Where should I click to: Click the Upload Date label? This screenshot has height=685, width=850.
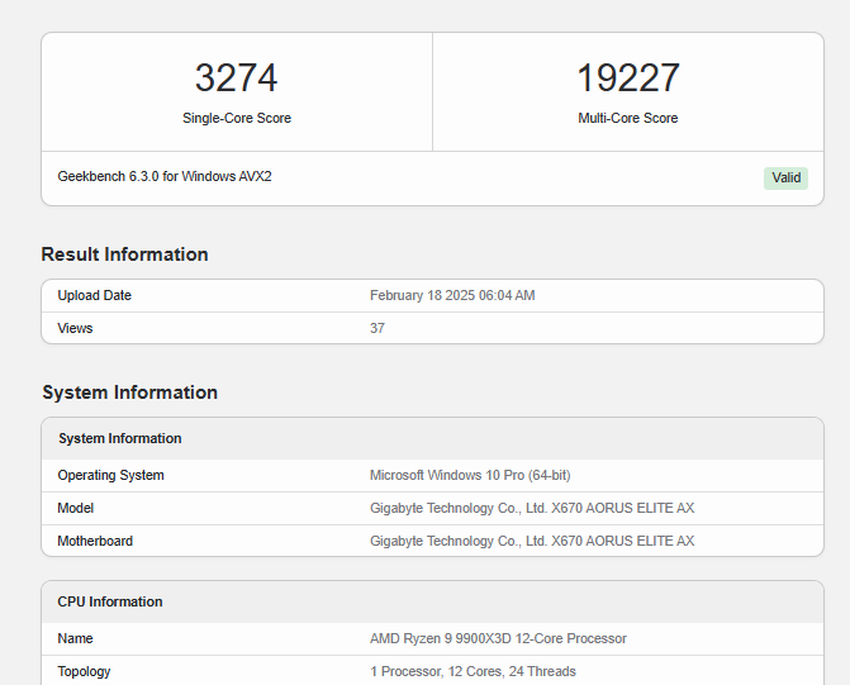tap(95, 296)
